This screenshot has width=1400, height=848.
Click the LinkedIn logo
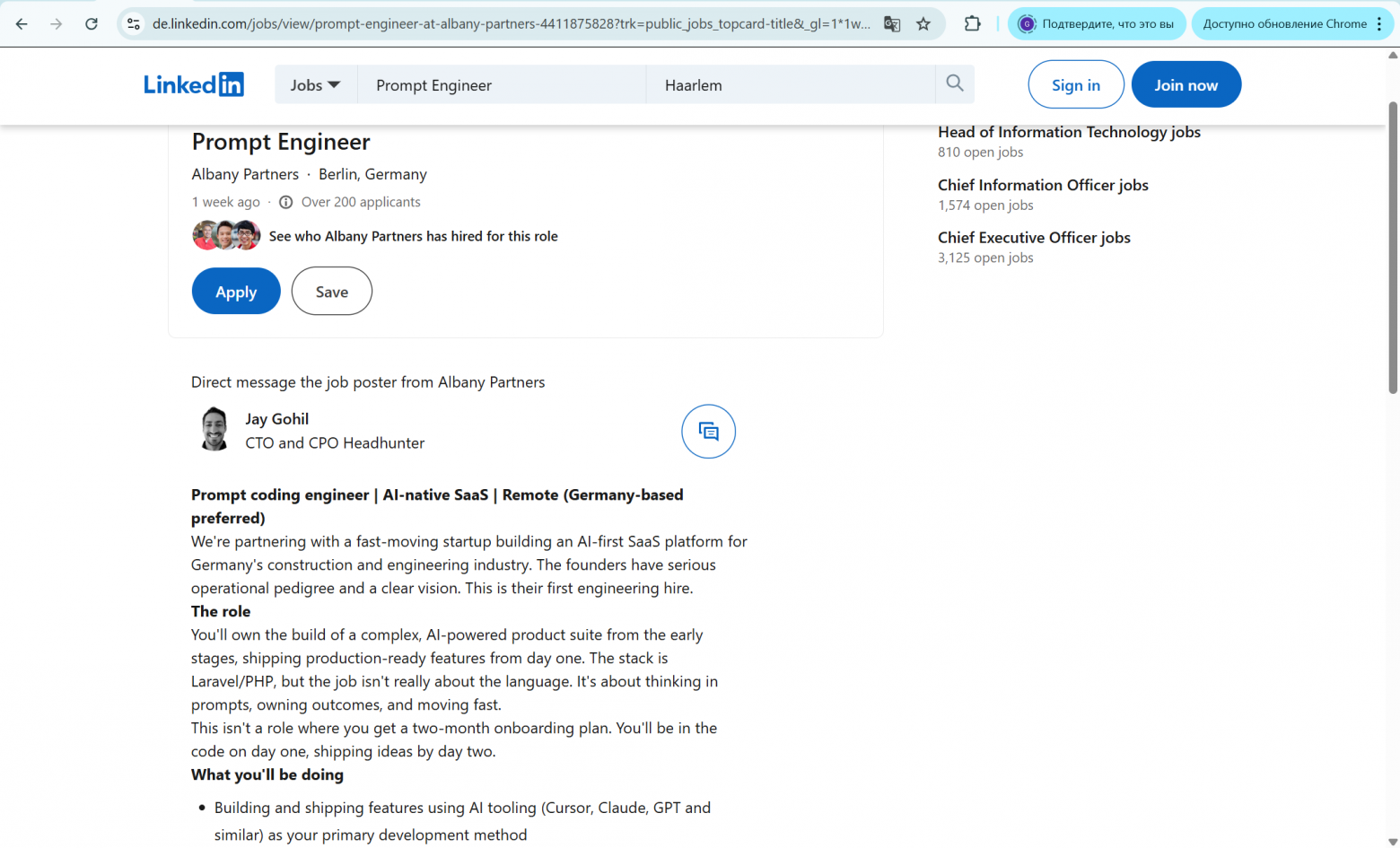point(194,84)
